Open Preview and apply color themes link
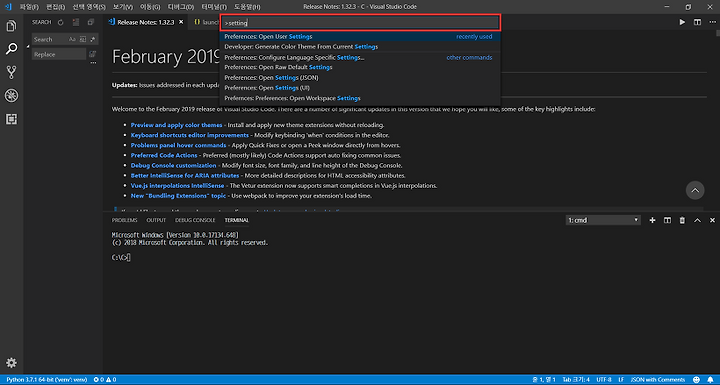 tap(176, 125)
